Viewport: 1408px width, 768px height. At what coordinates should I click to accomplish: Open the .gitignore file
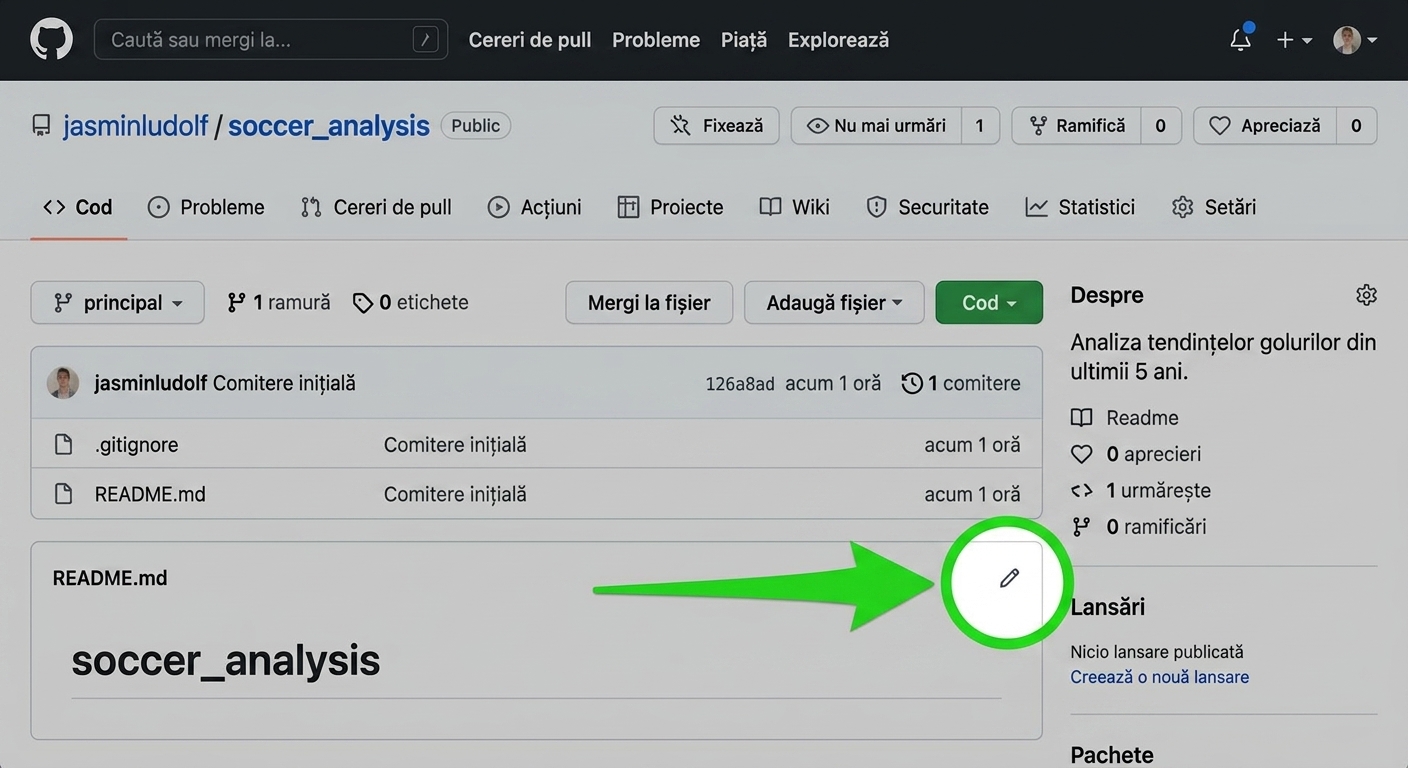tap(136, 444)
